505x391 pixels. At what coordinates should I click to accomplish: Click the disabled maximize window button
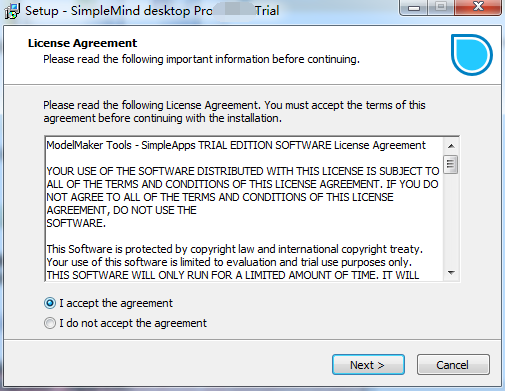tap(441, 7)
